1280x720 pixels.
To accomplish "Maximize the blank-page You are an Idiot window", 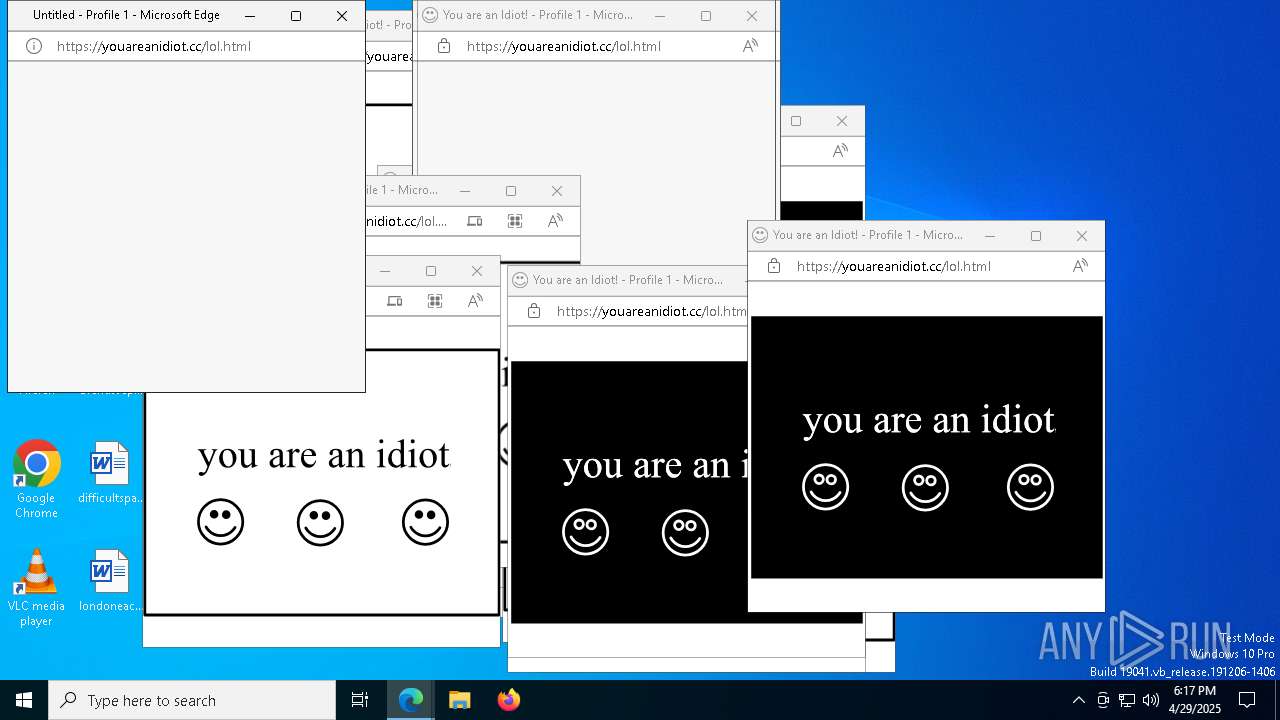I will click(706, 16).
